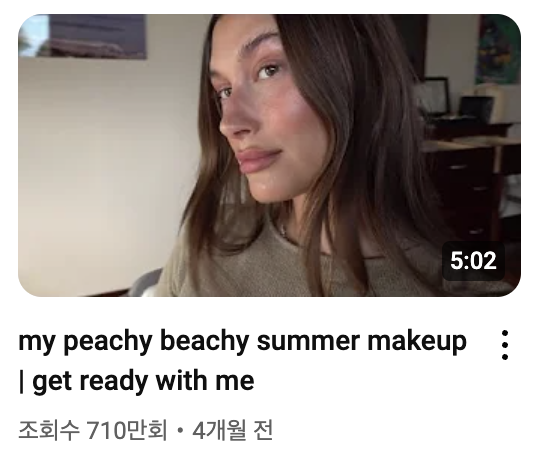Viewport: 538px width, 460px height.
Task: Click the 5:02 duration badge
Action: (473, 261)
